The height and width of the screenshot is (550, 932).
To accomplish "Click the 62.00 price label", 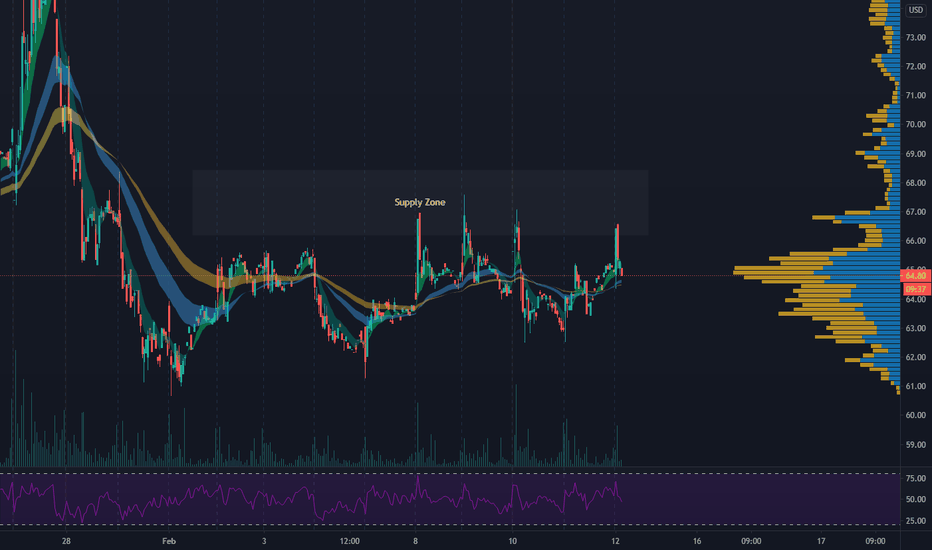I will [x=916, y=357].
